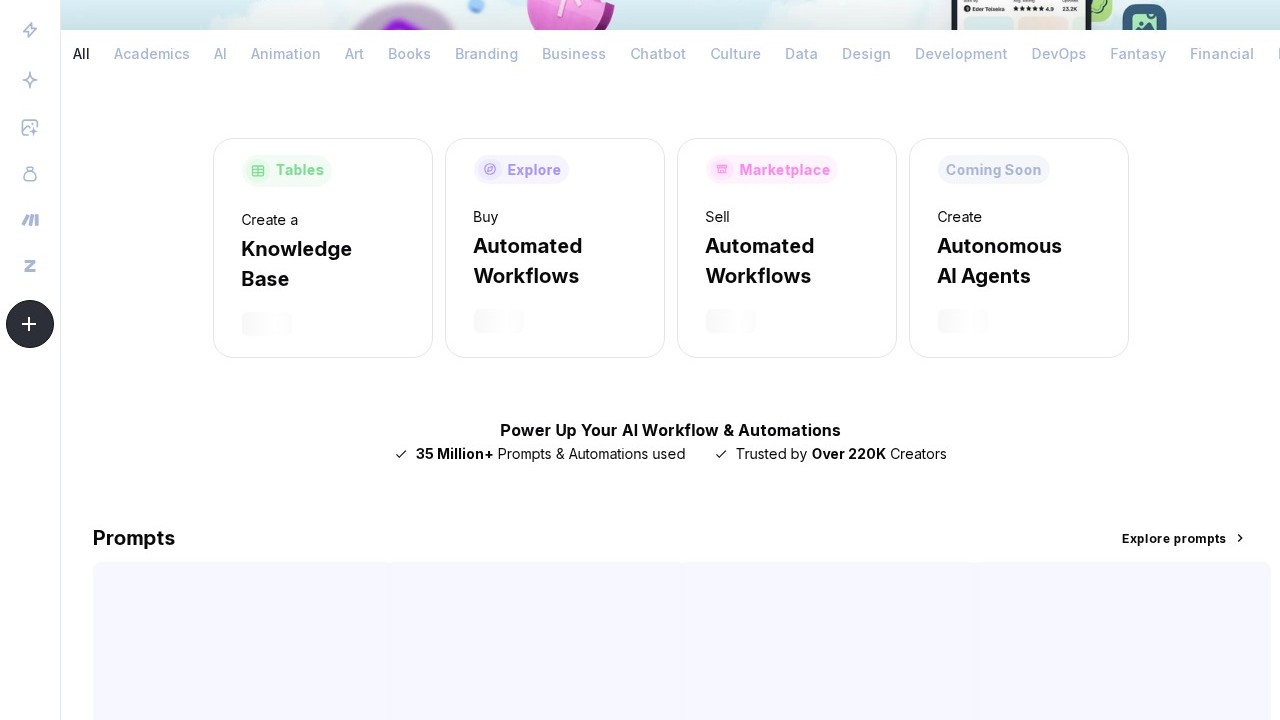Click the four-point sparkle icon in sidebar
The width and height of the screenshot is (1280, 720).
pyautogui.click(x=30, y=80)
